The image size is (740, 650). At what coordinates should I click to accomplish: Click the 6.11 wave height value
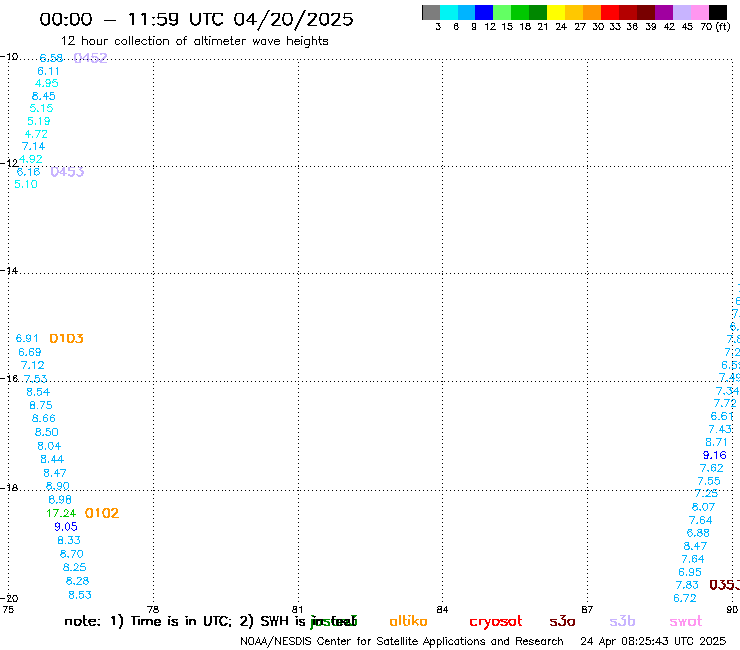click(48, 71)
